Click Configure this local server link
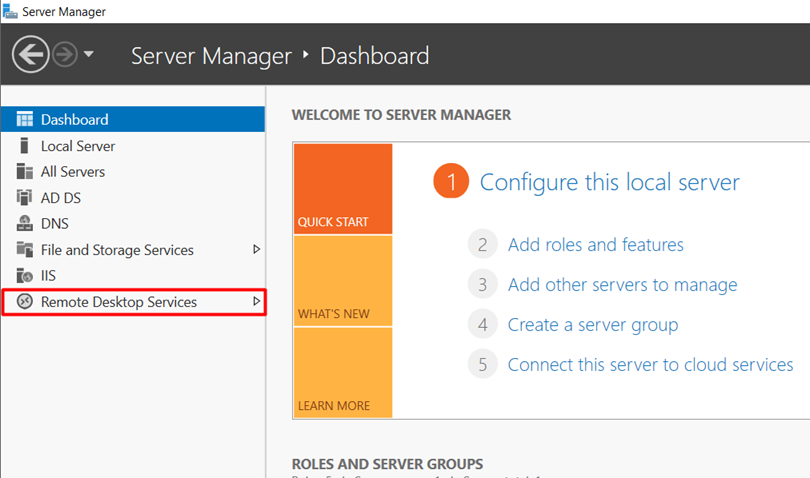Viewport: 810px width, 478px height. pyautogui.click(x=609, y=182)
